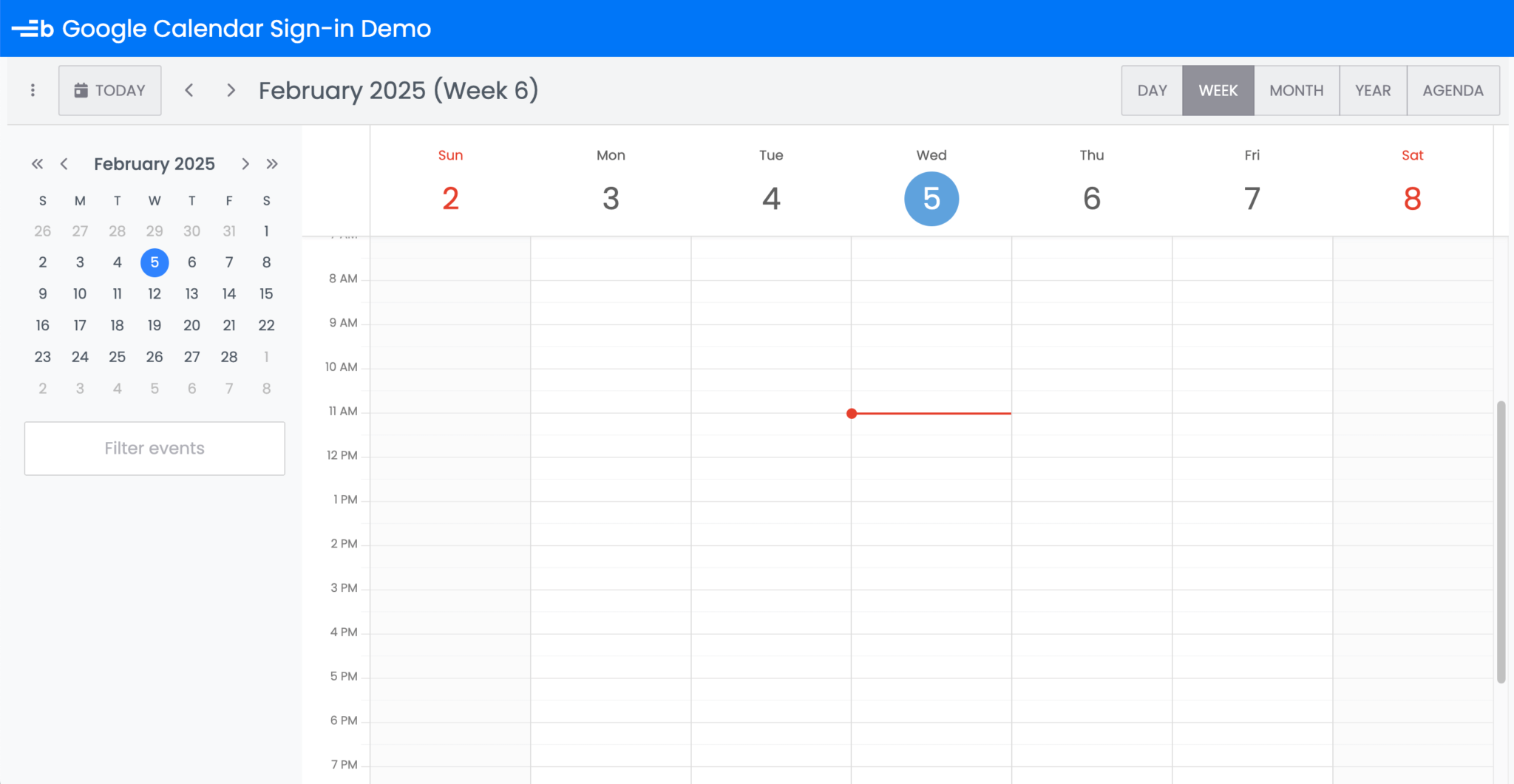The width and height of the screenshot is (1514, 784).
Task: Click into the Filter events field
Action: [x=155, y=449]
